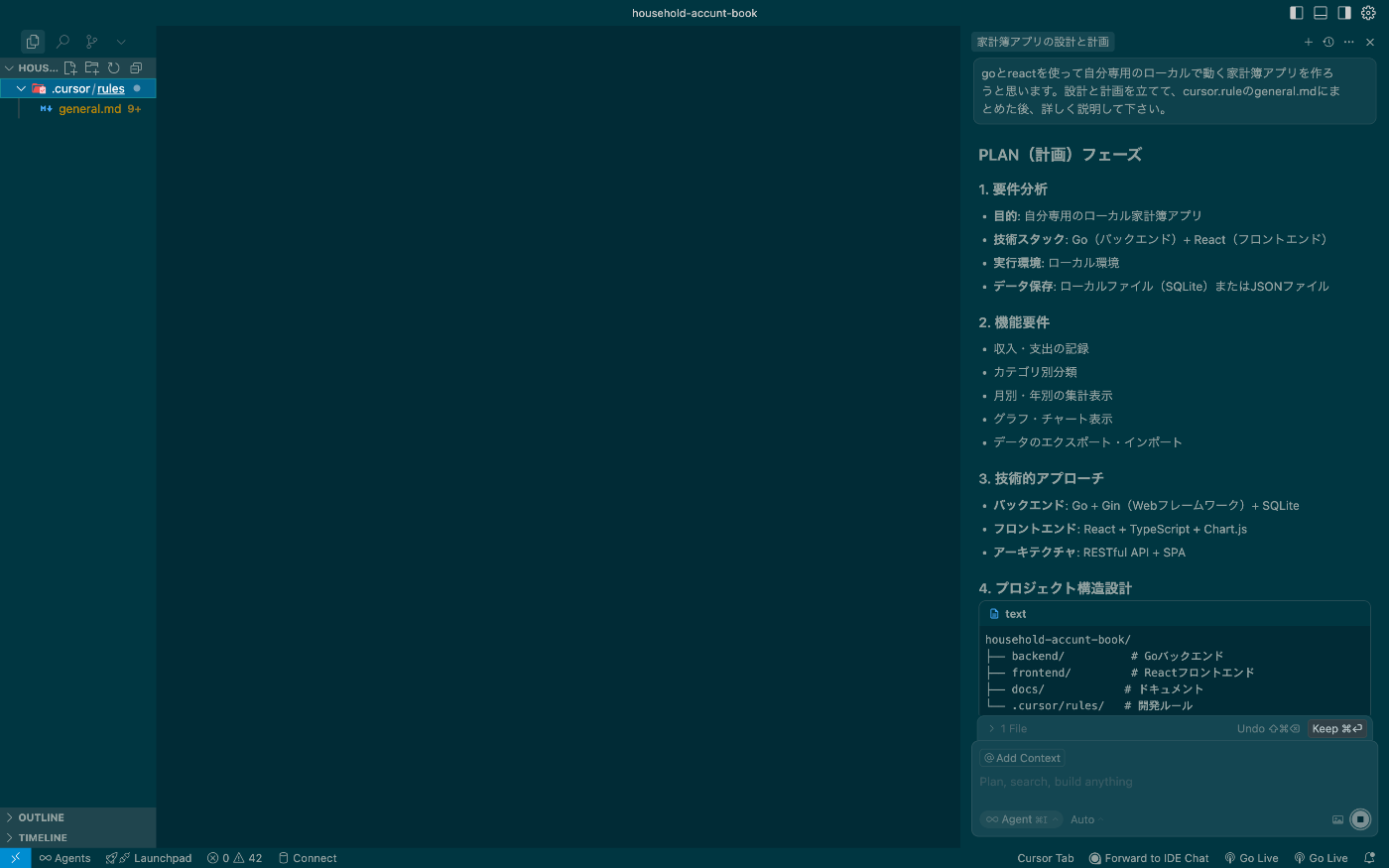The height and width of the screenshot is (868, 1389).
Task: Click the user prompt message box
Action: click(x=1175, y=91)
